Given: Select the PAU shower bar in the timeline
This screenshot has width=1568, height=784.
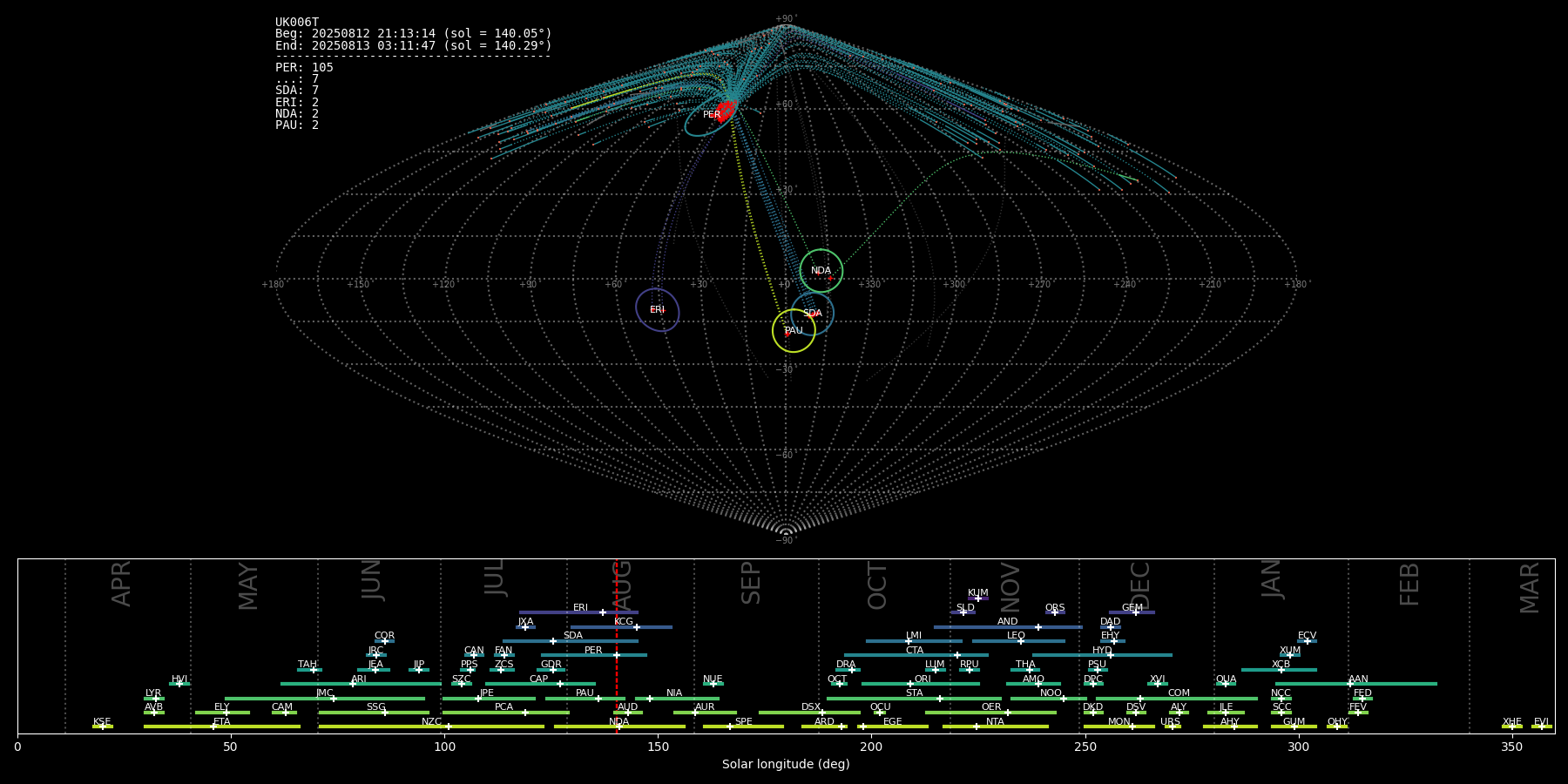Looking at the screenshot, I should pyautogui.click(x=585, y=698).
